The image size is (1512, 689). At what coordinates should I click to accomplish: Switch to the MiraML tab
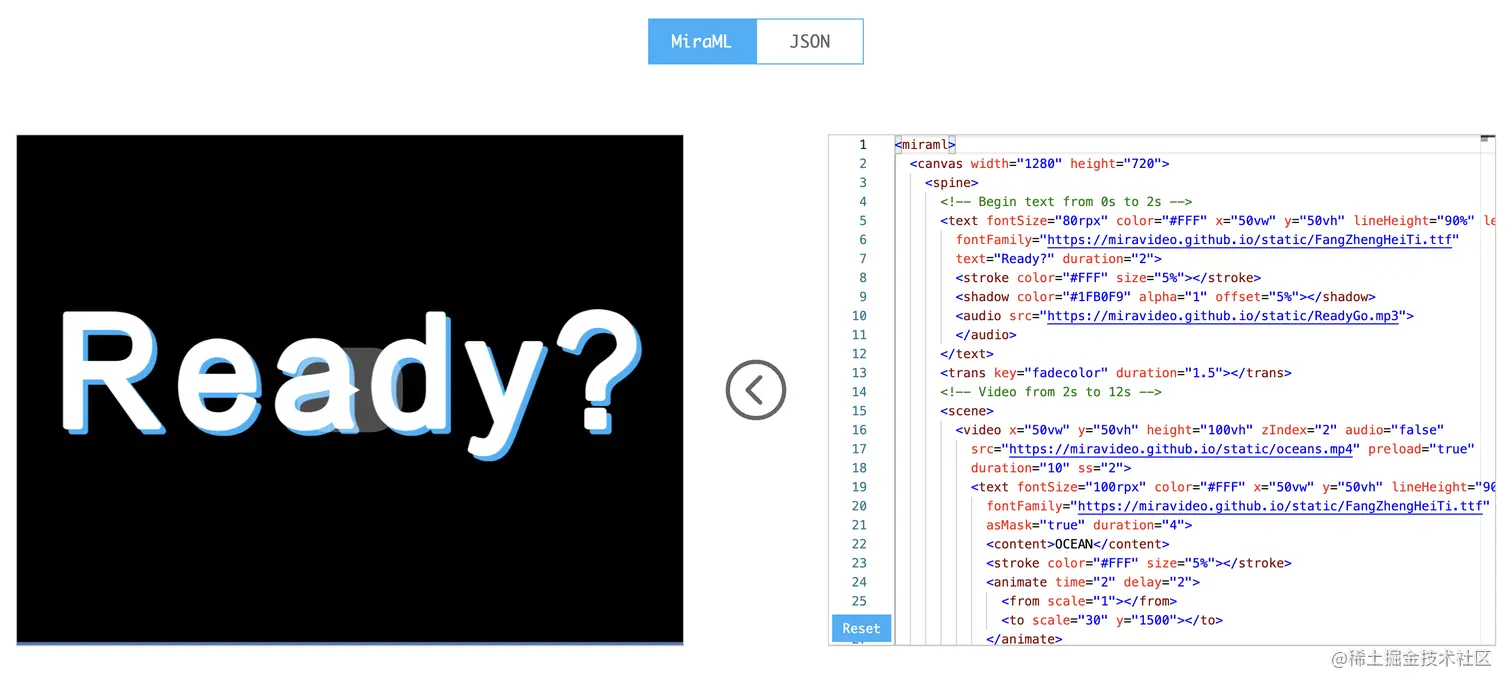click(x=702, y=42)
